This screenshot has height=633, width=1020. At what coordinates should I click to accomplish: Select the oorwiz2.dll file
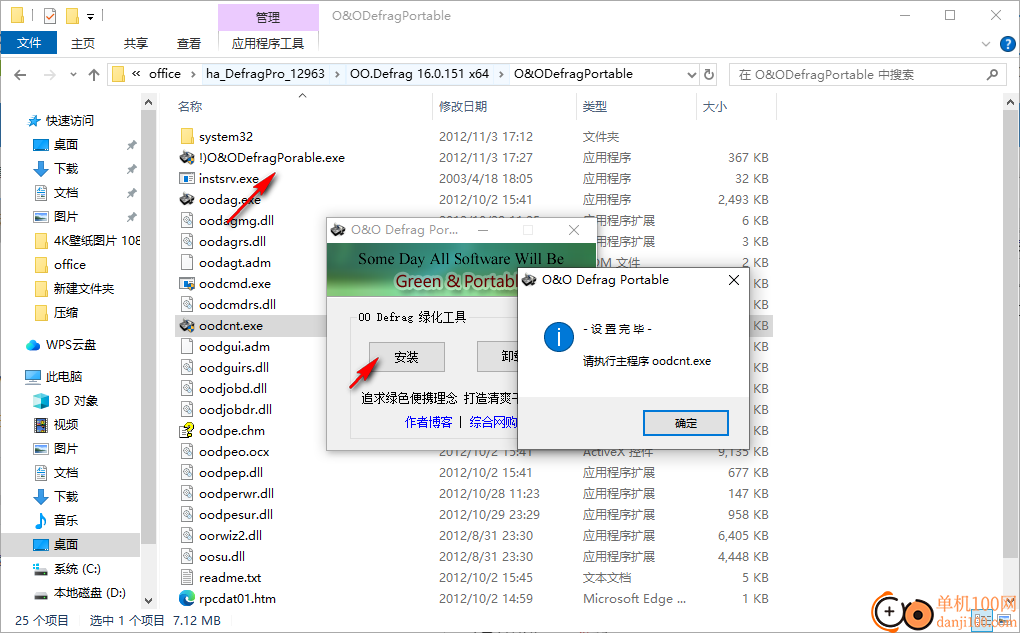click(x=230, y=535)
